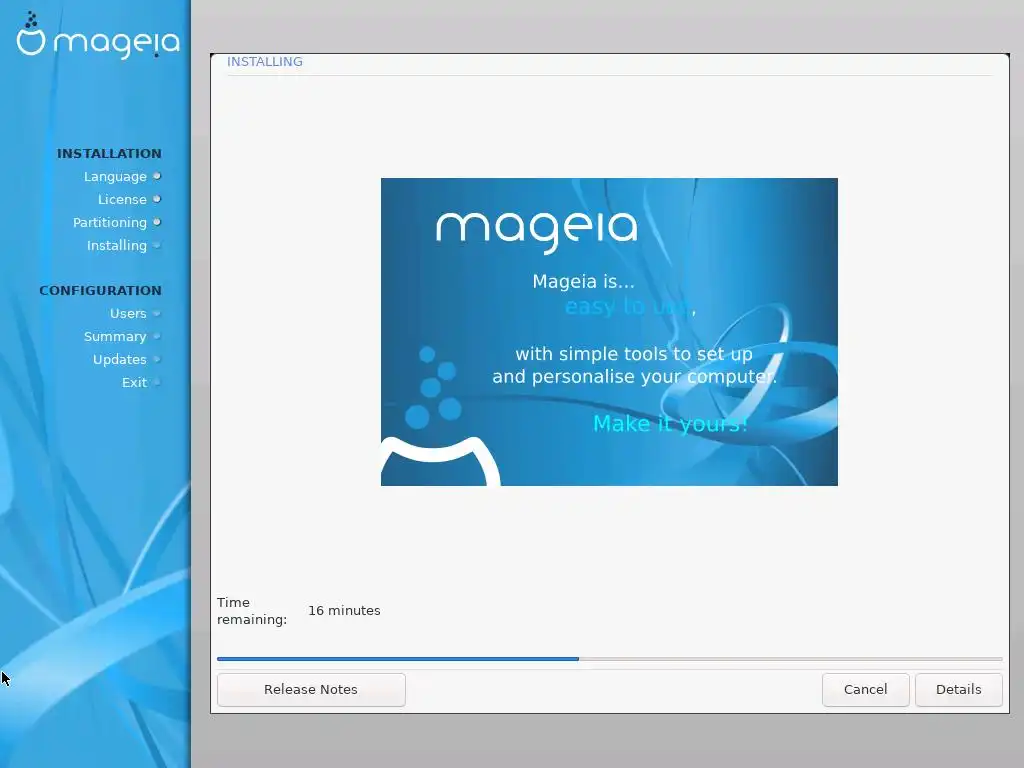Click the 'Mageia is...' text in slideshow

(x=583, y=281)
